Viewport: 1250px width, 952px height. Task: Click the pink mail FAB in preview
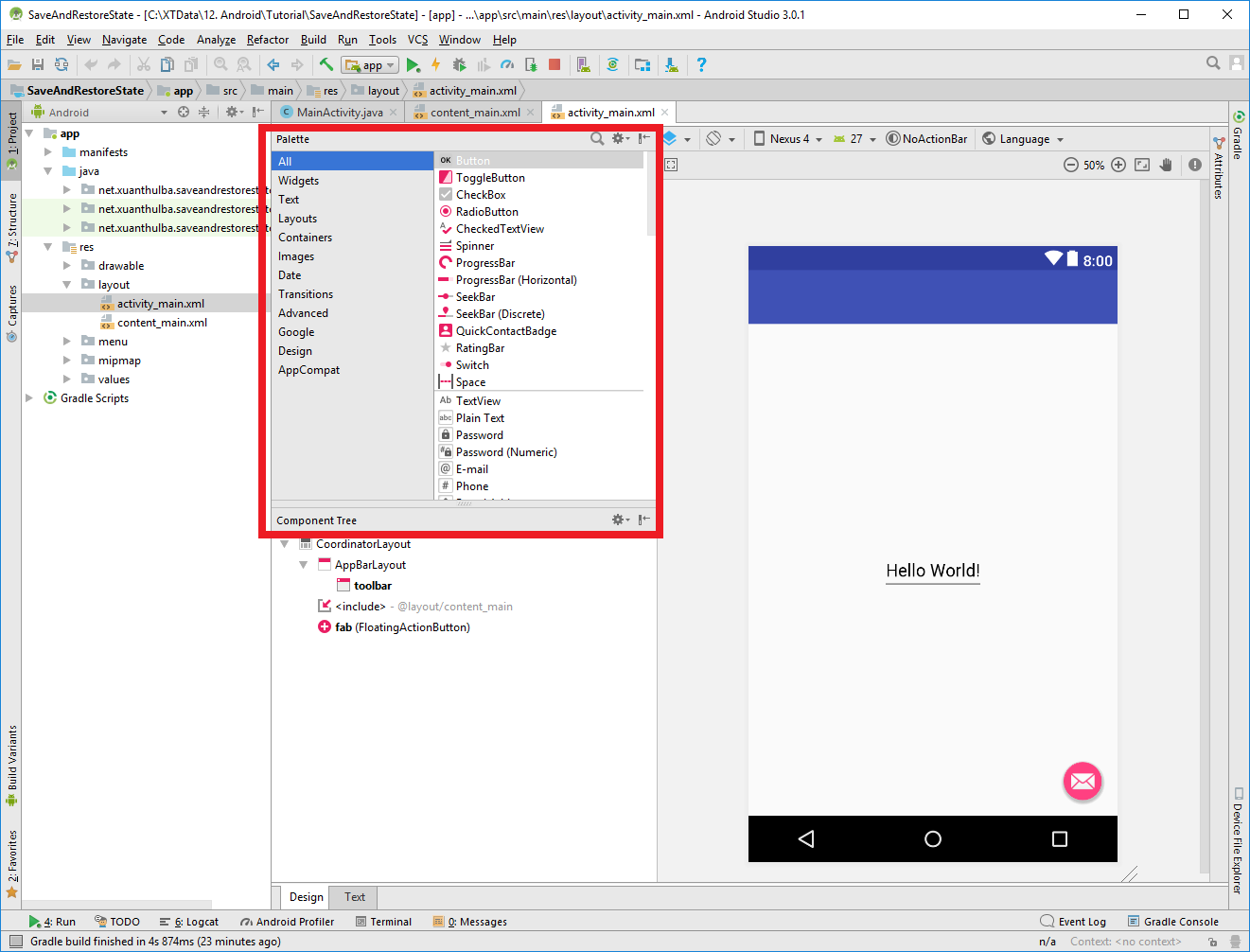point(1083,781)
